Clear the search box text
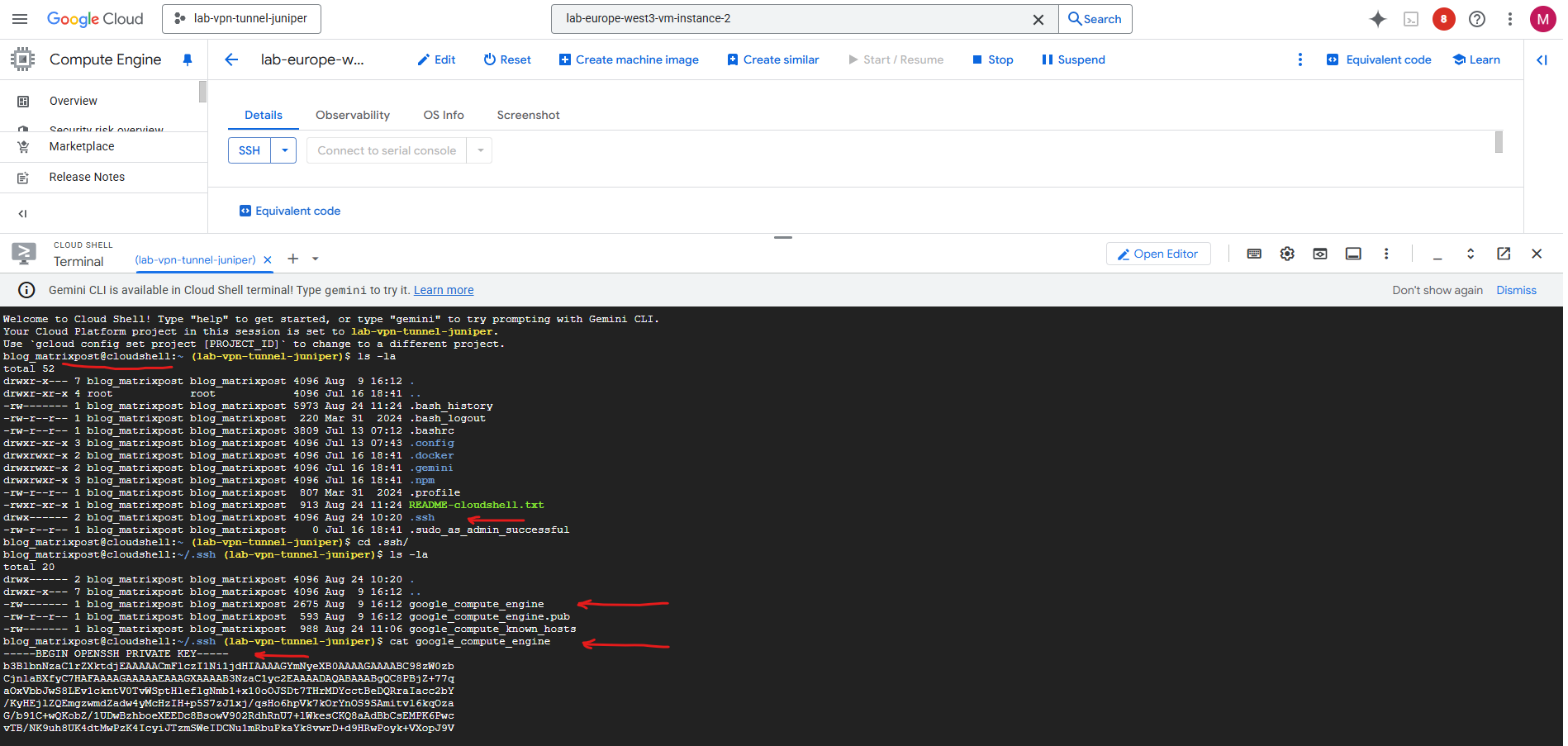1568x746 pixels. 1038,19
